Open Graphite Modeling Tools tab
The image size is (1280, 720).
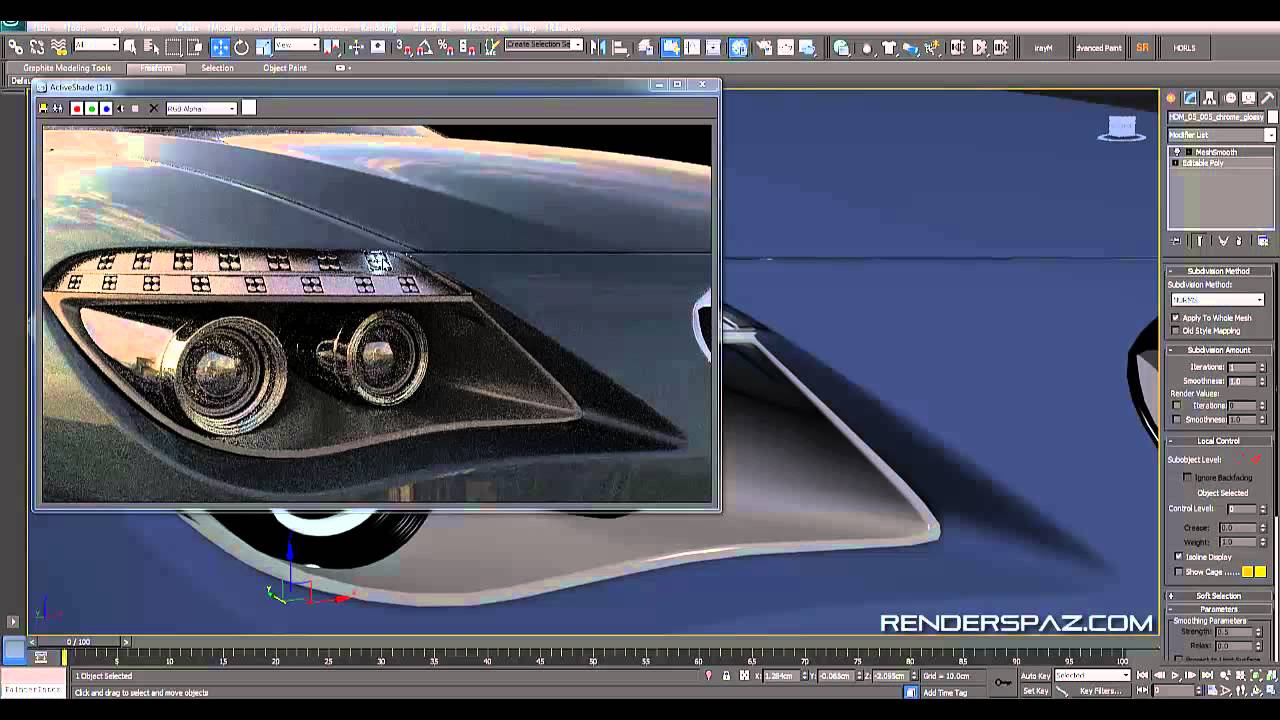pyautogui.click(x=67, y=68)
